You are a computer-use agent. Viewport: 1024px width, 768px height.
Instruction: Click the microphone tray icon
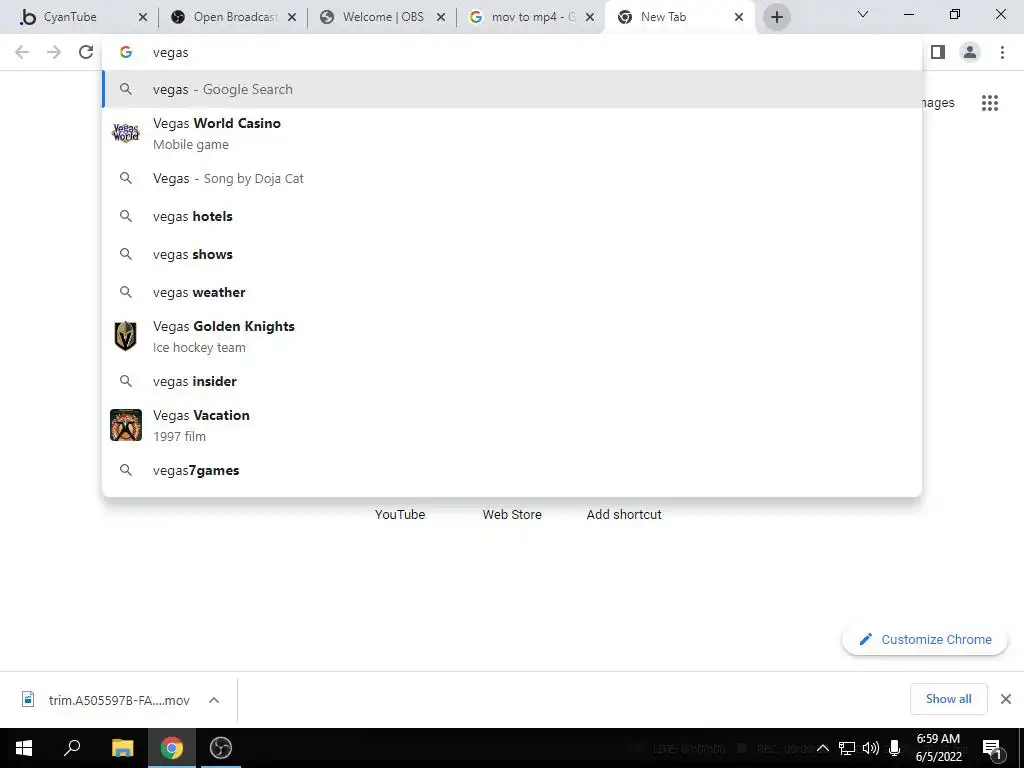(895, 748)
